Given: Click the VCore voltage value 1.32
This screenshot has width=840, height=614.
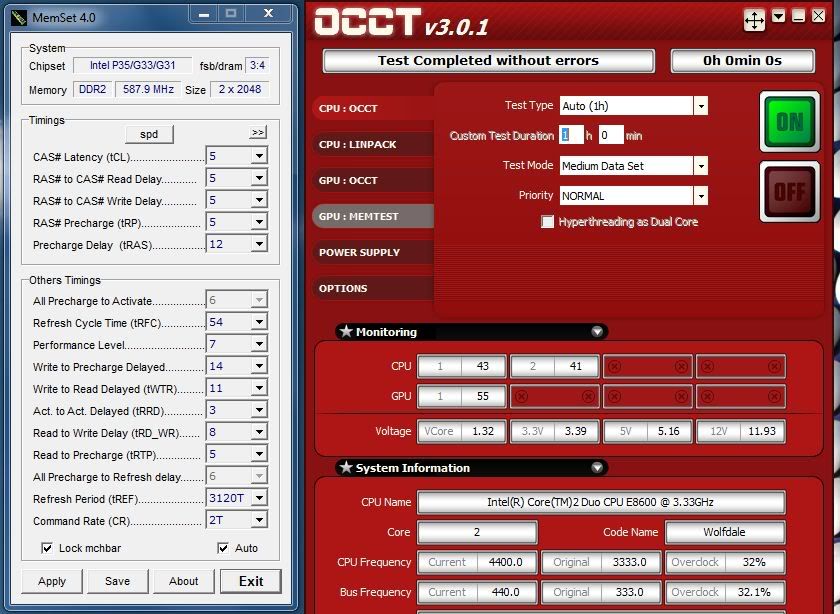Looking at the screenshot, I should tap(483, 431).
